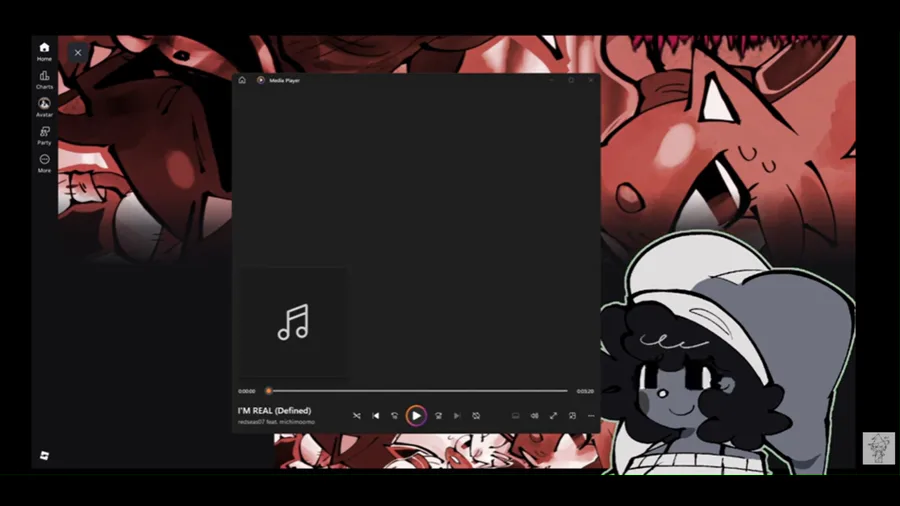Screen dimensions: 900x506
Task: Click the Media Player app icon in title bar
Action: tap(261, 80)
